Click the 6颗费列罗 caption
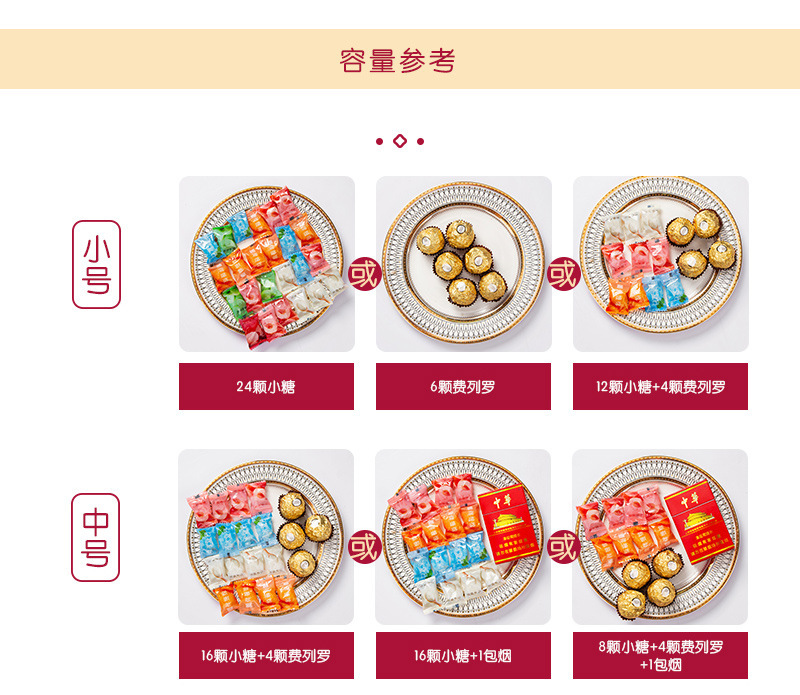 [463, 386]
